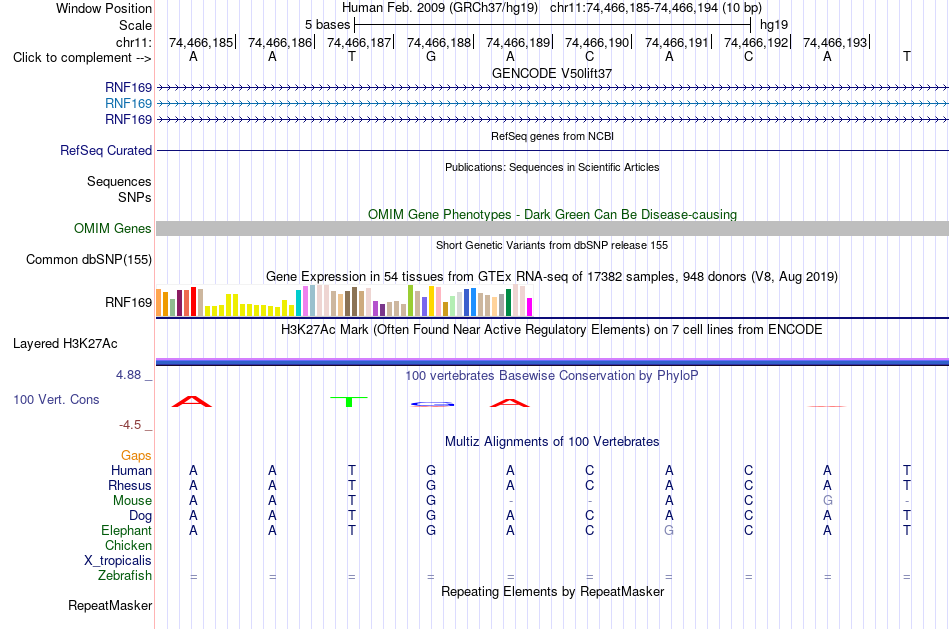Click the RepeatMasker track label
The height and width of the screenshot is (629, 950).
coord(110,605)
